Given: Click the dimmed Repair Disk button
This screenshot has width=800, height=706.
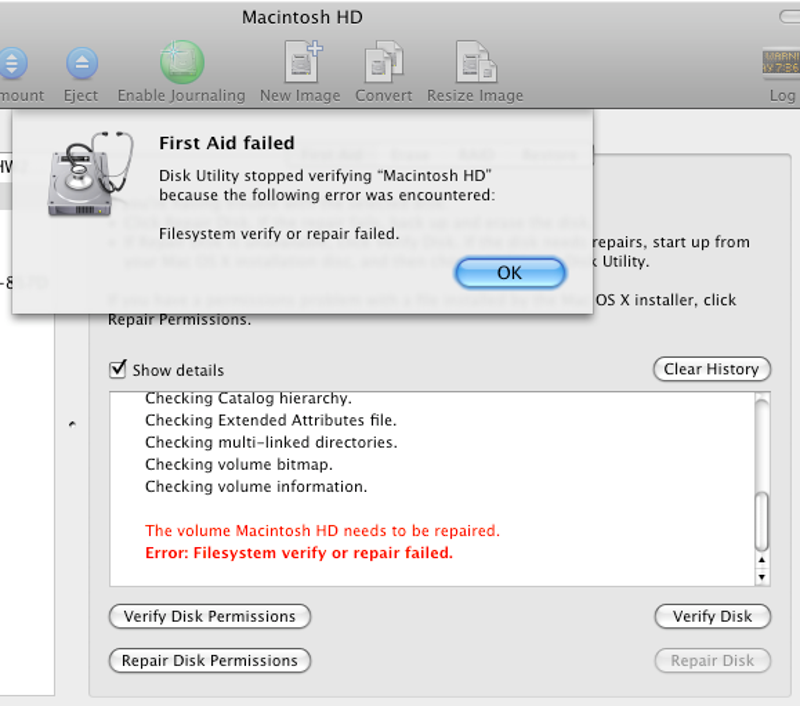Looking at the screenshot, I should 712,661.
